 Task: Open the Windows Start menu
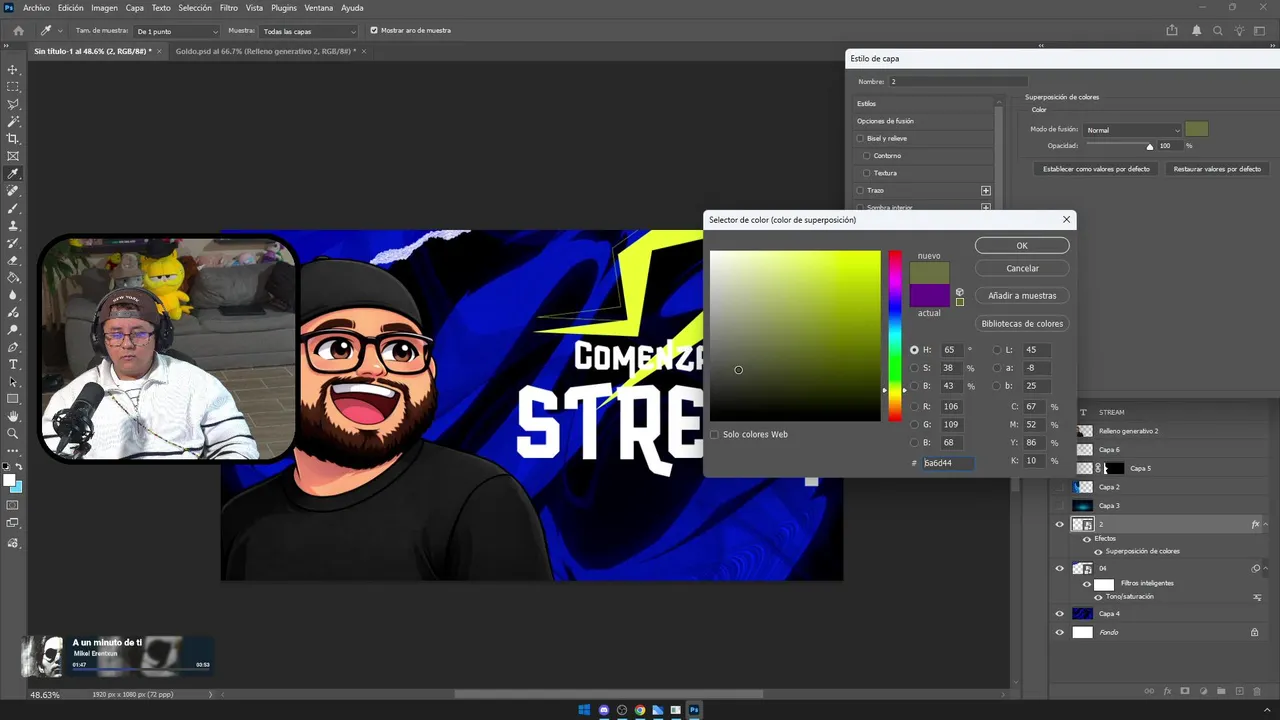click(585, 710)
